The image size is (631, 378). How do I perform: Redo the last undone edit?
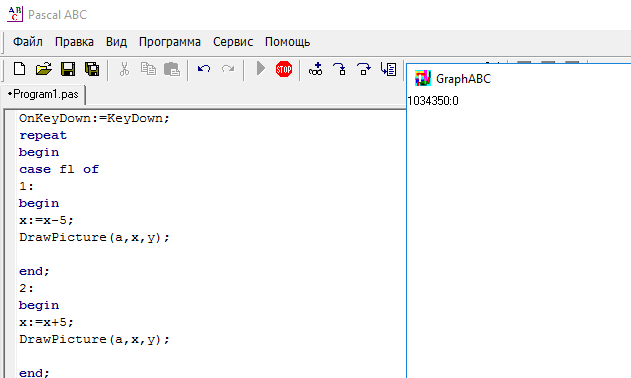pos(228,69)
